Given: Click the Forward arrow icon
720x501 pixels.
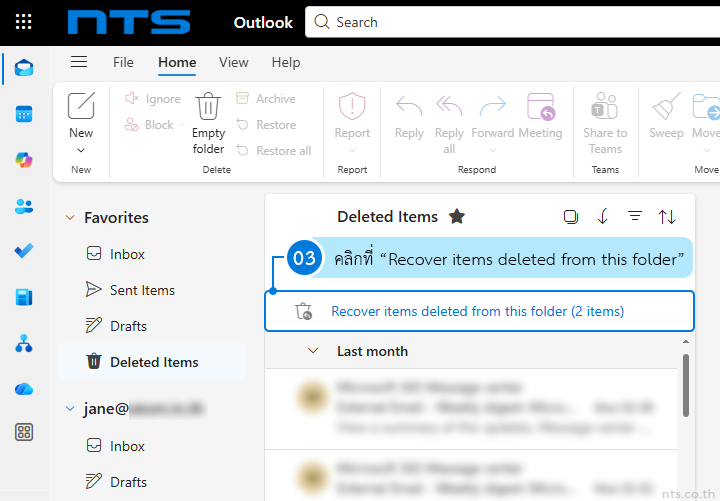Looking at the screenshot, I should 493,106.
